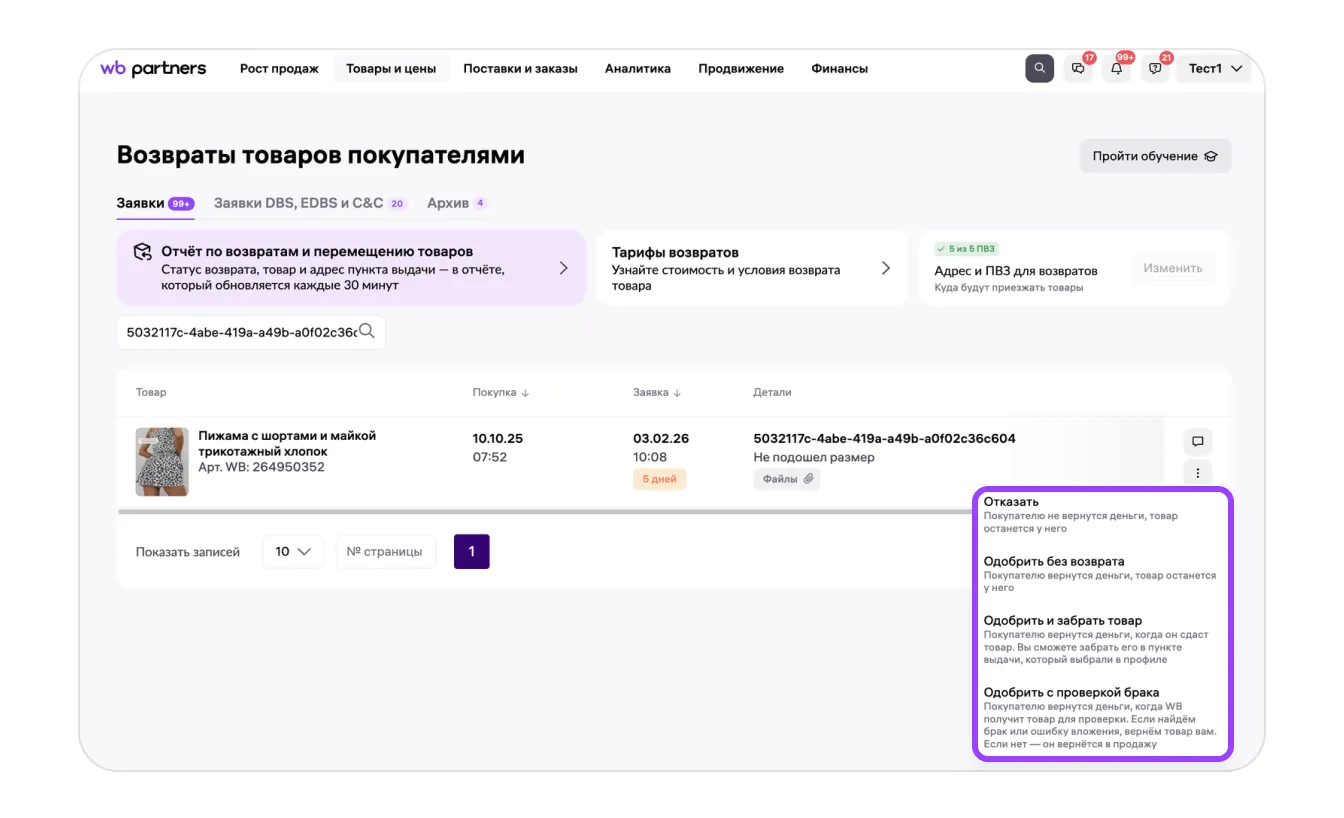Click the dark search icon in header
The image size is (1344, 818).
coord(1039,69)
